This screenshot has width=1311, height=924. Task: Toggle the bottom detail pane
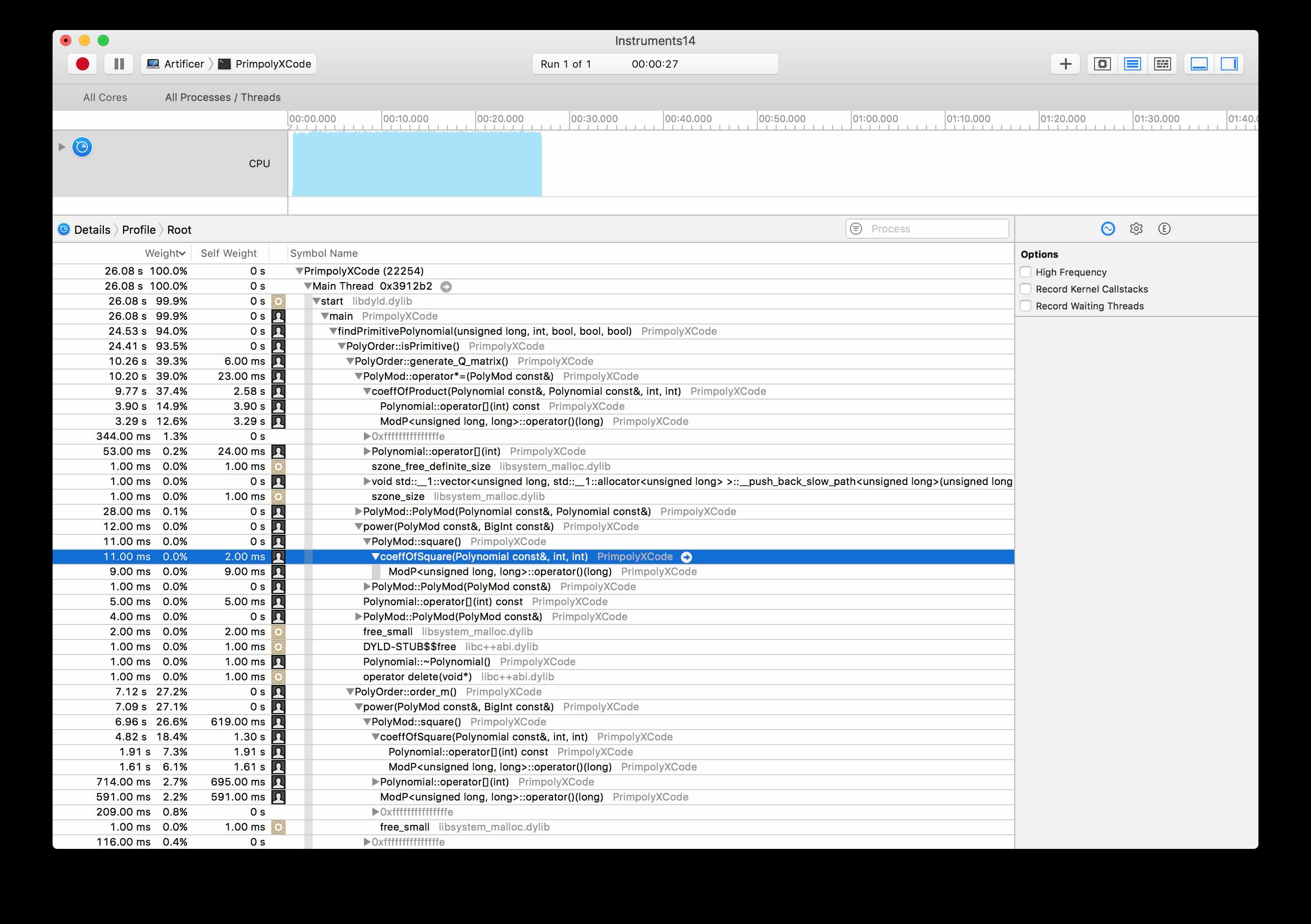coord(1199,64)
